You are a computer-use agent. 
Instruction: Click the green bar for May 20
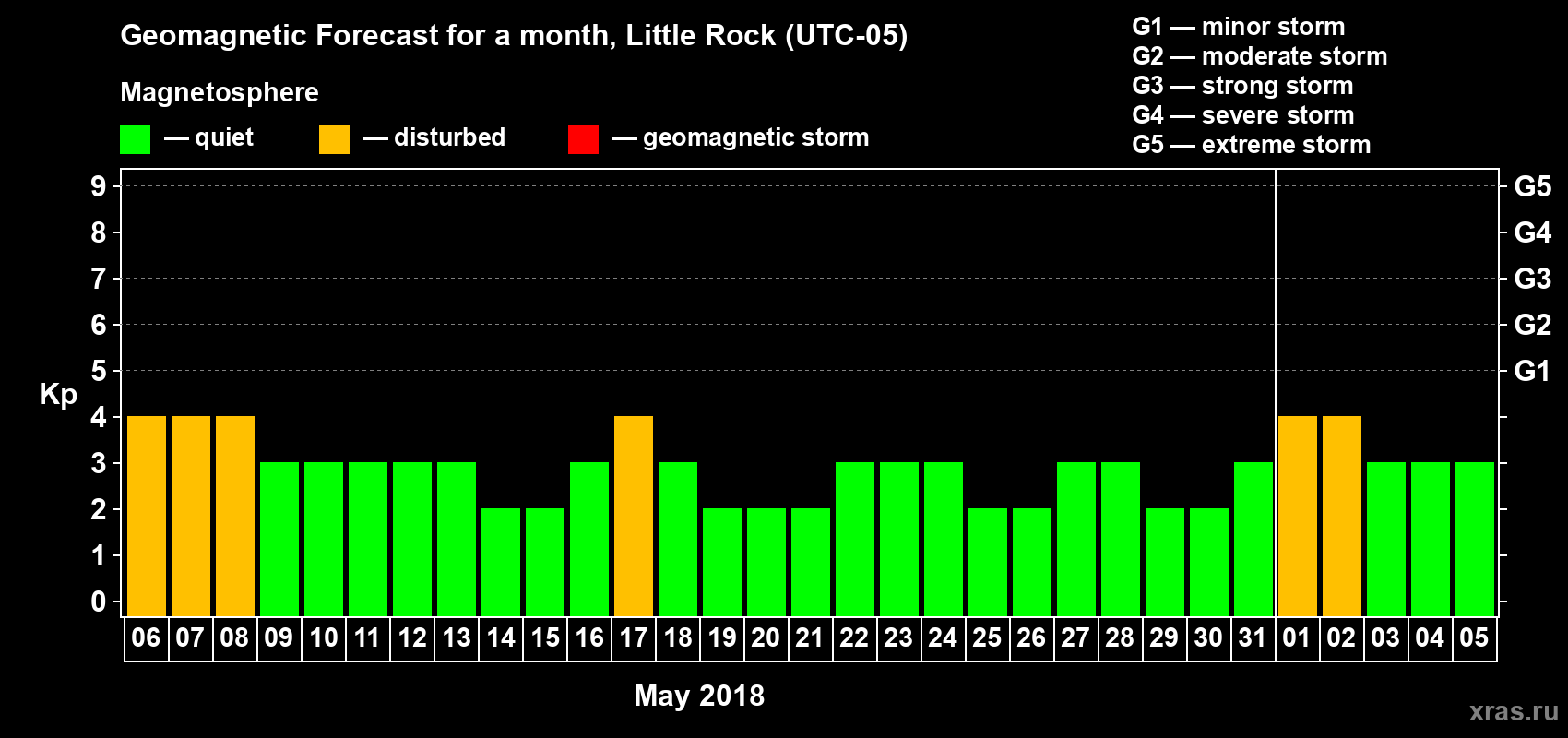tap(766, 562)
